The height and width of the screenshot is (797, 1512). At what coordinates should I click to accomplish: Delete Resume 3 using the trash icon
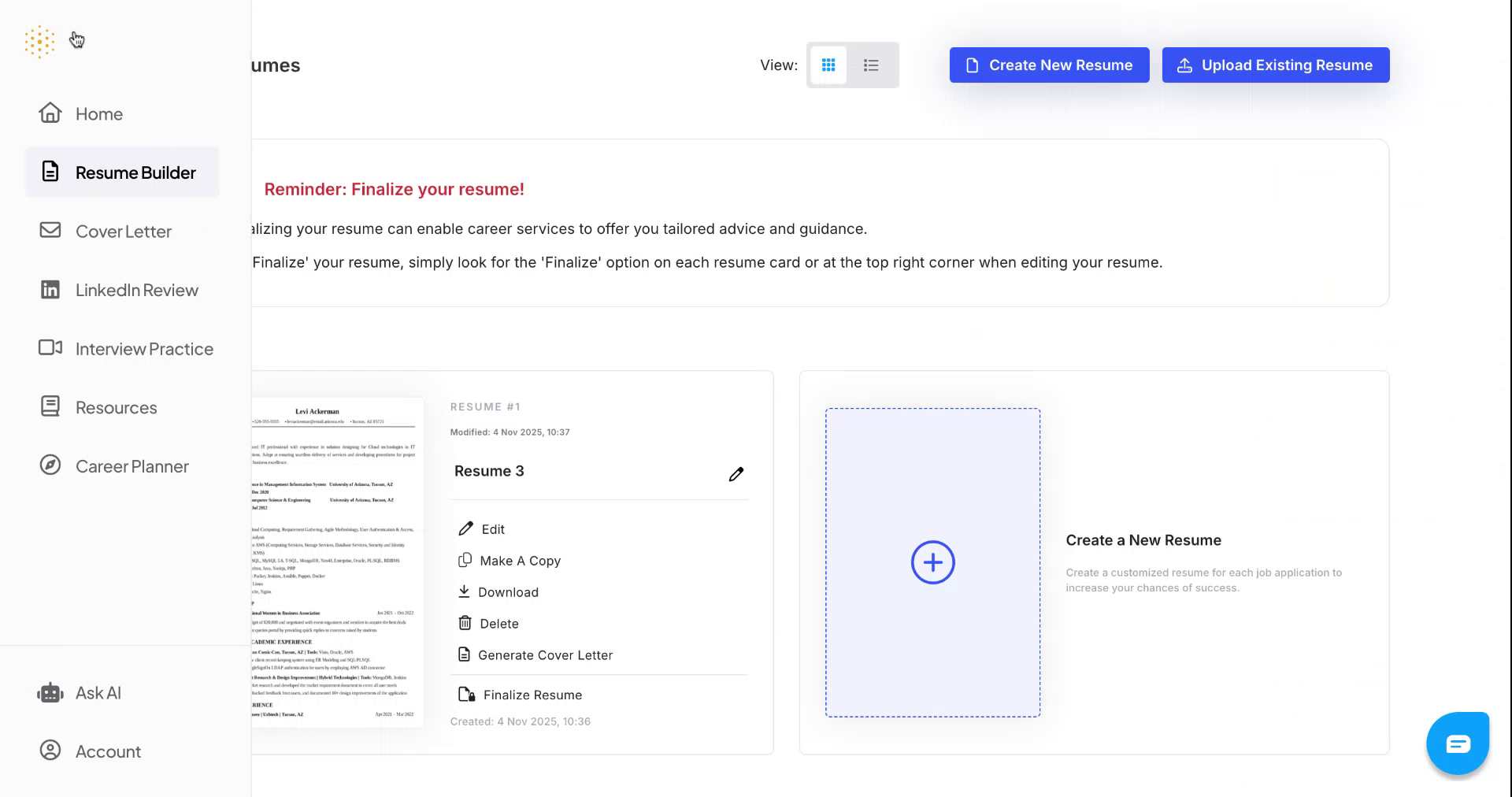(465, 623)
